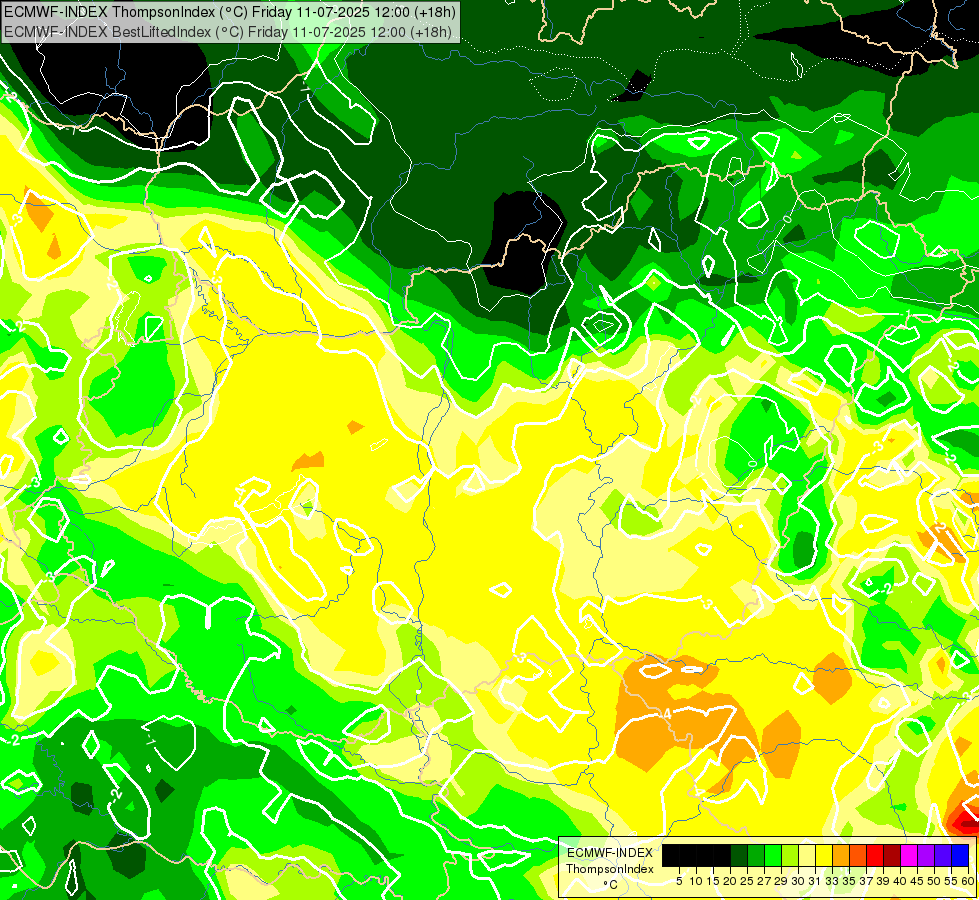Click the legend tick value 30
The width and height of the screenshot is (979, 900).
[x=799, y=881]
